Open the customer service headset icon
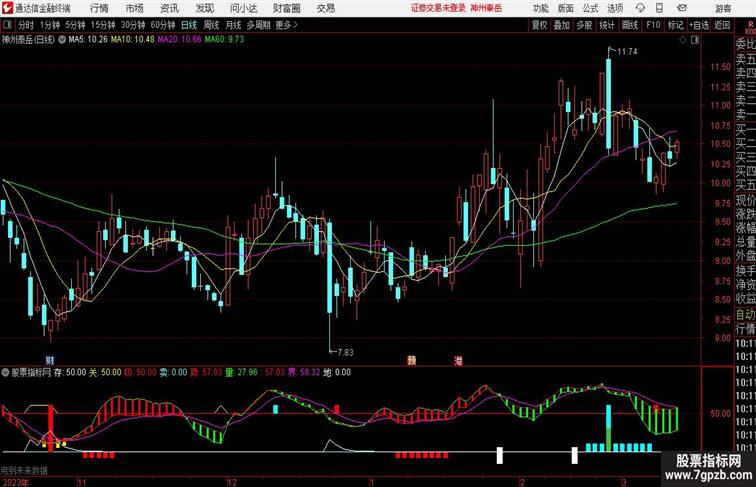The image size is (756, 487). pyautogui.click(x=640, y=8)
